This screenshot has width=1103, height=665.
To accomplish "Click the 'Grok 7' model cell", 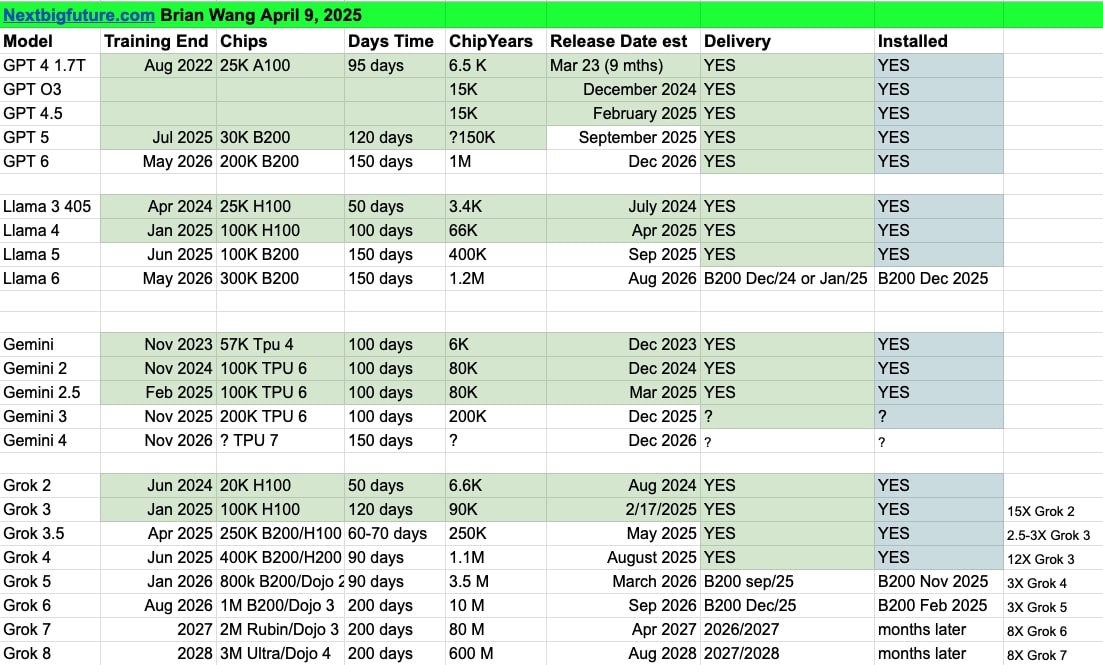I will point(51,629).
